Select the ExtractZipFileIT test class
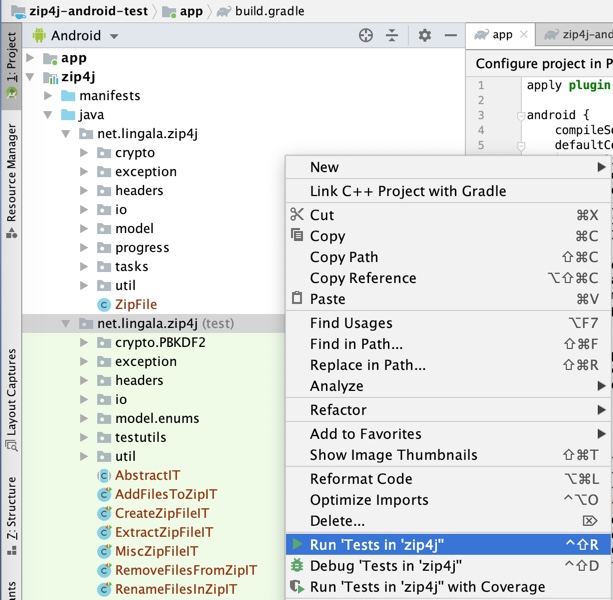 click(155, 532)
